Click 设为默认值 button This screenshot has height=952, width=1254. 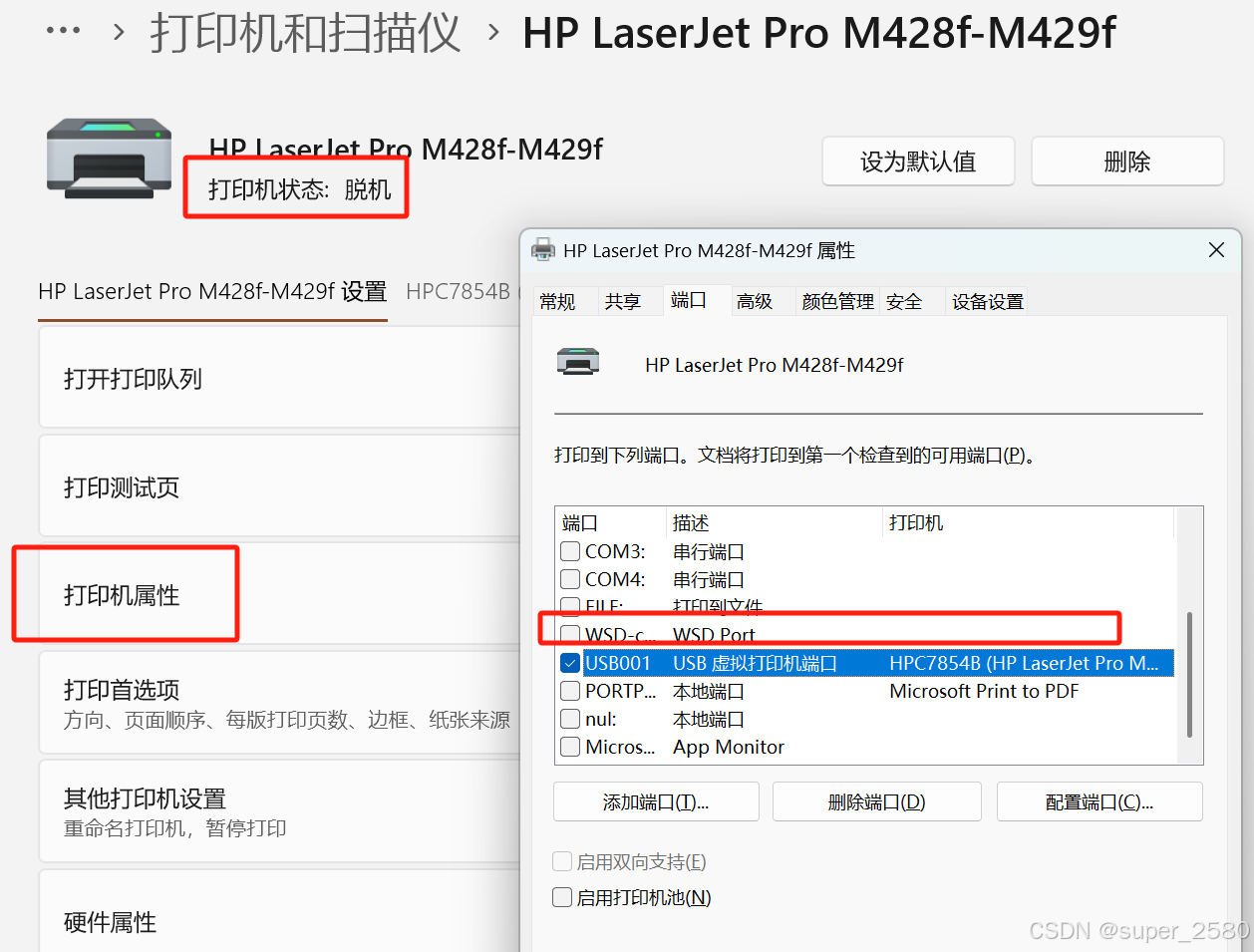(x=918, y=161)
